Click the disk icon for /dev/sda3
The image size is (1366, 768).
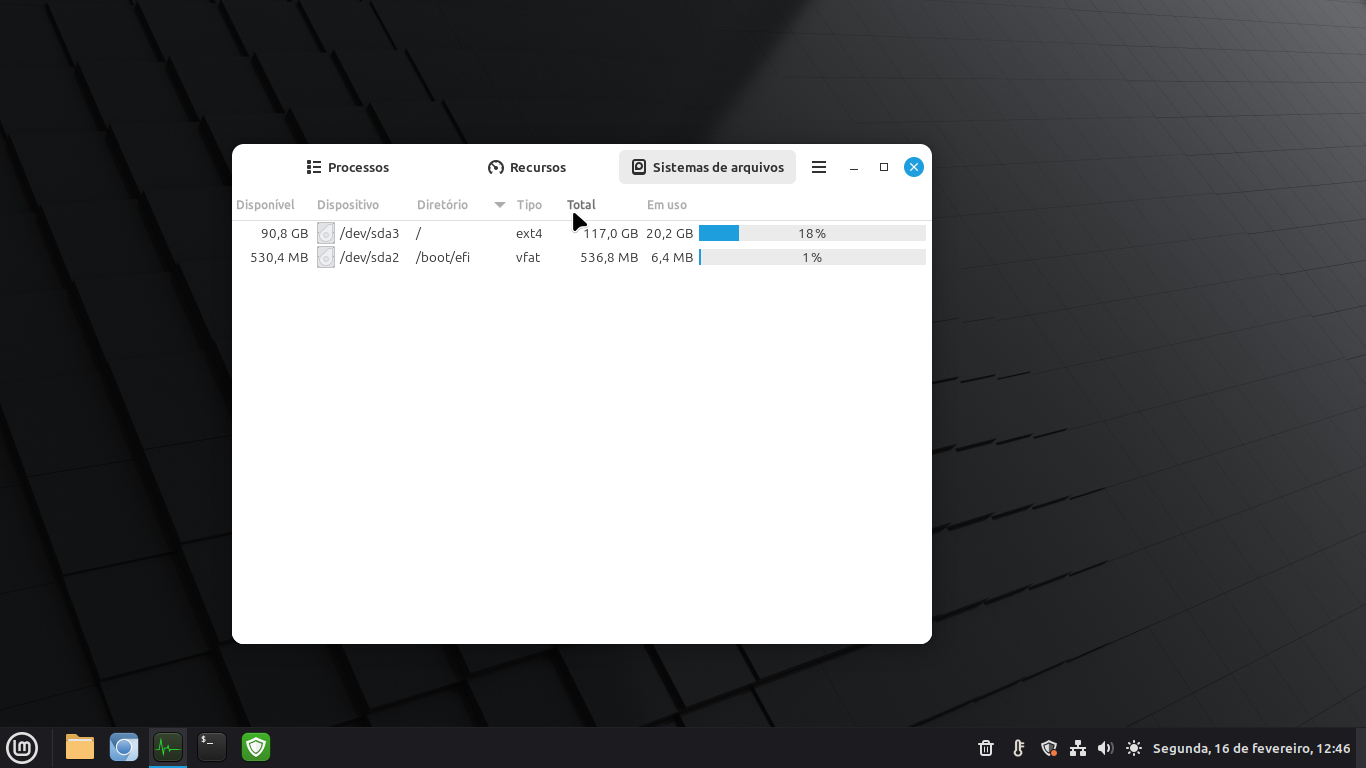pos(326,233)
